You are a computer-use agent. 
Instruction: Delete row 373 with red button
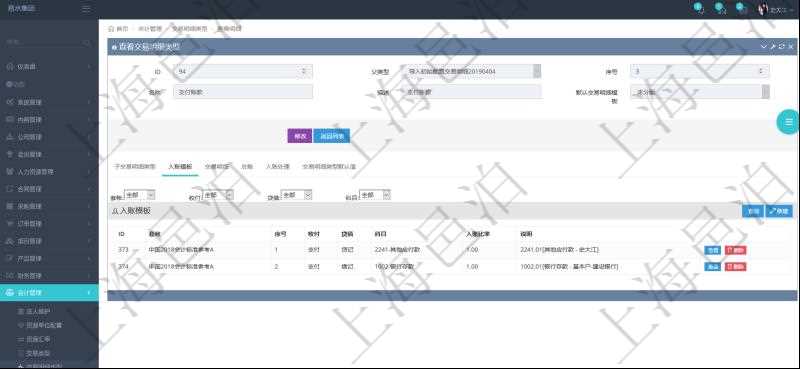coord(735,250)
